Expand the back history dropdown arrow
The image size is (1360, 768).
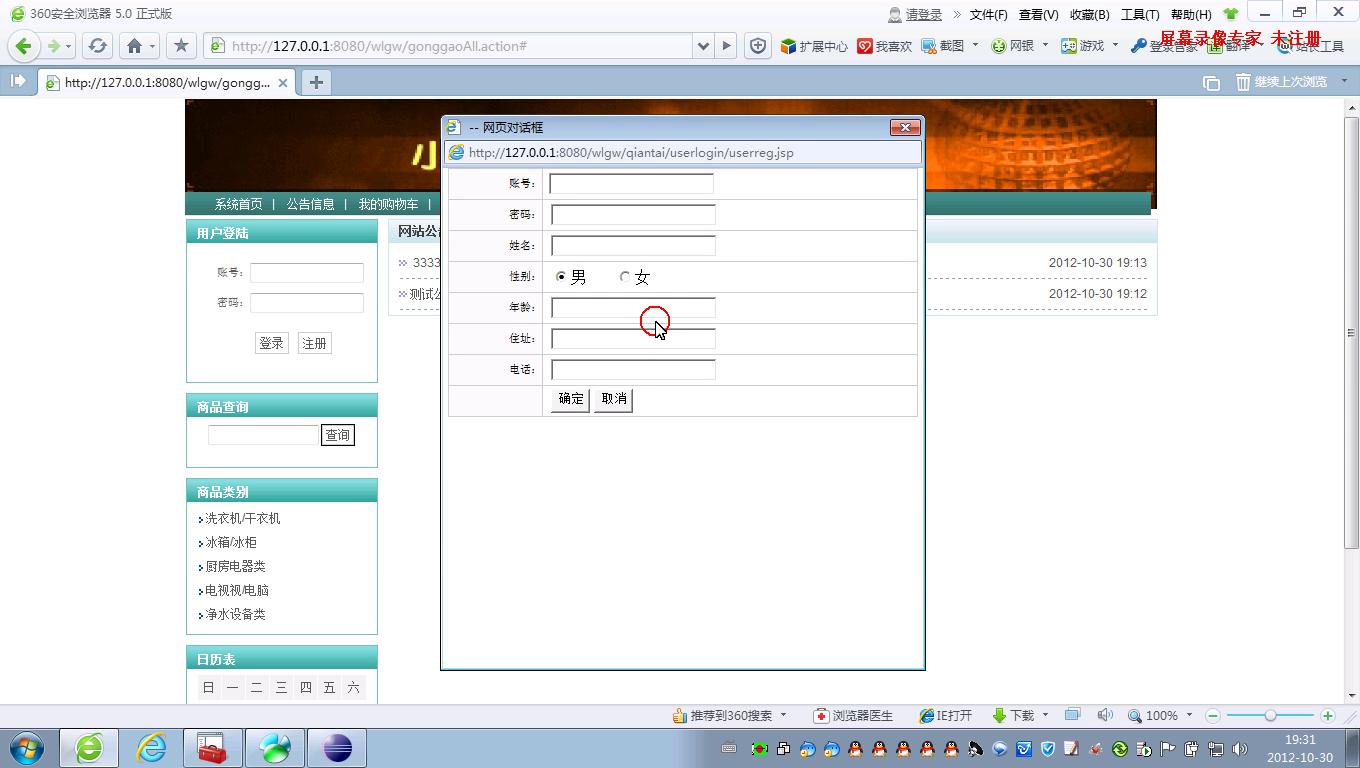click(x=69, y=46)
